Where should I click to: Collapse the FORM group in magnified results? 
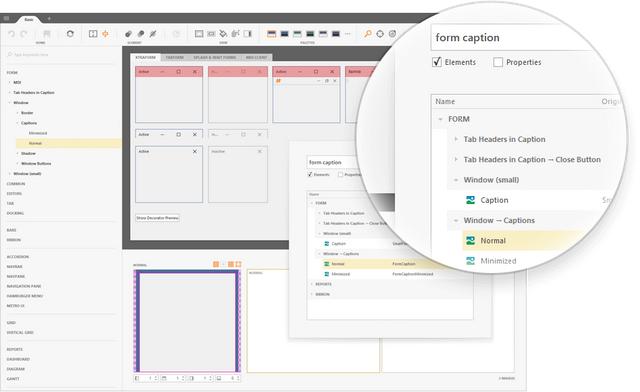(x=440, y=119)
